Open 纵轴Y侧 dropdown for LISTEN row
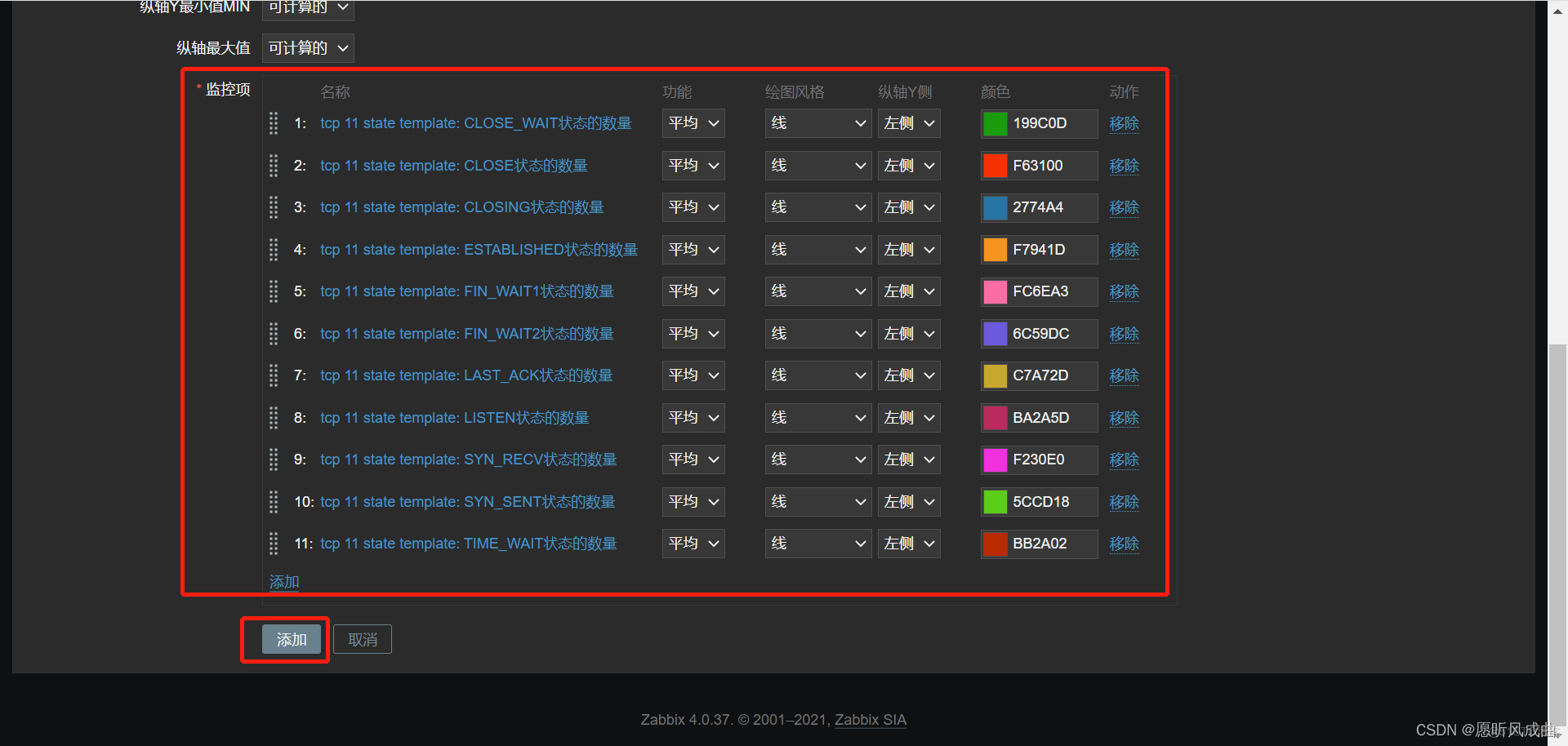This screenshot has width=1568, height=746. 909,418
